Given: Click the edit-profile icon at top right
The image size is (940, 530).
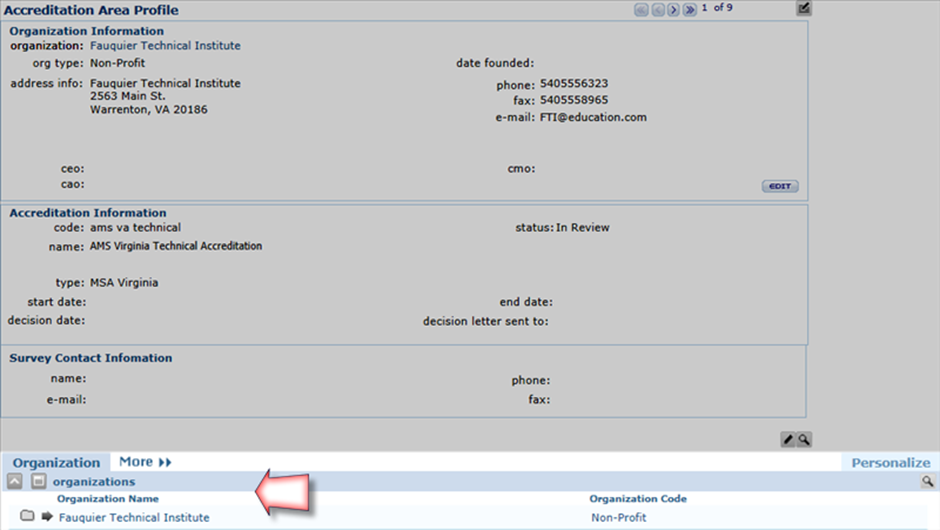Looking at the screenshot, I should 804,8.
